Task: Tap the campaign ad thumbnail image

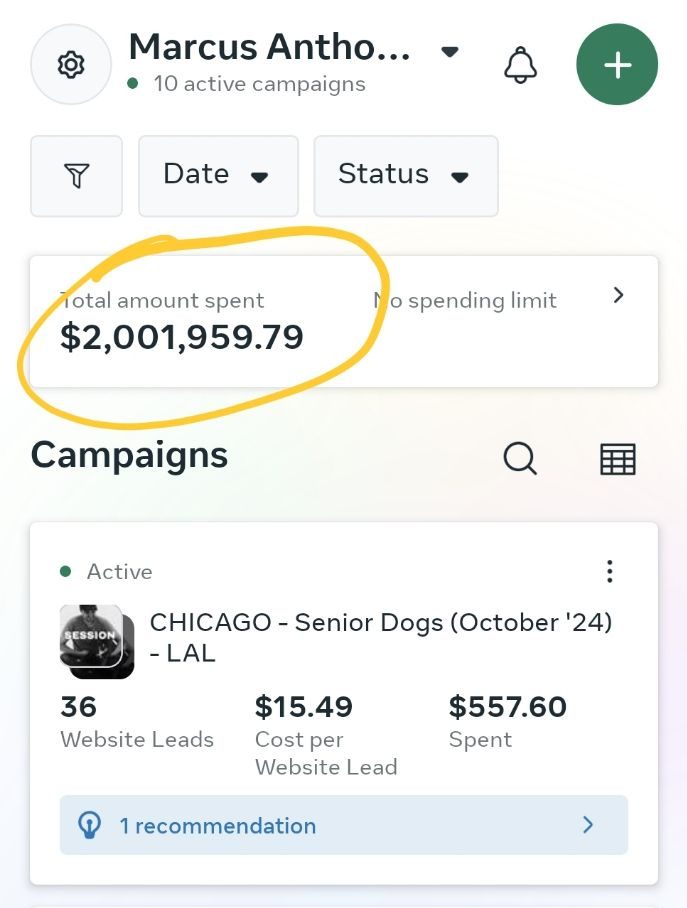Action: tap(97, 641)
